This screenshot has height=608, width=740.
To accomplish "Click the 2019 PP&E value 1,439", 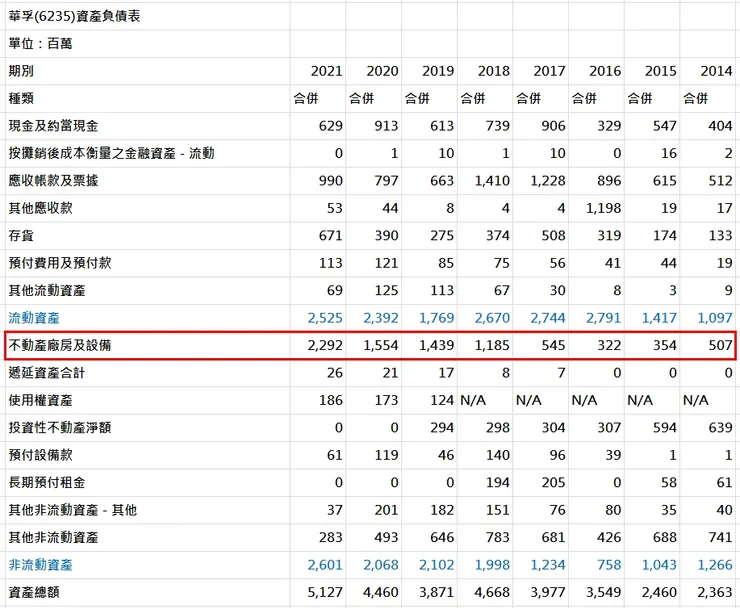I will coord(437,346).
